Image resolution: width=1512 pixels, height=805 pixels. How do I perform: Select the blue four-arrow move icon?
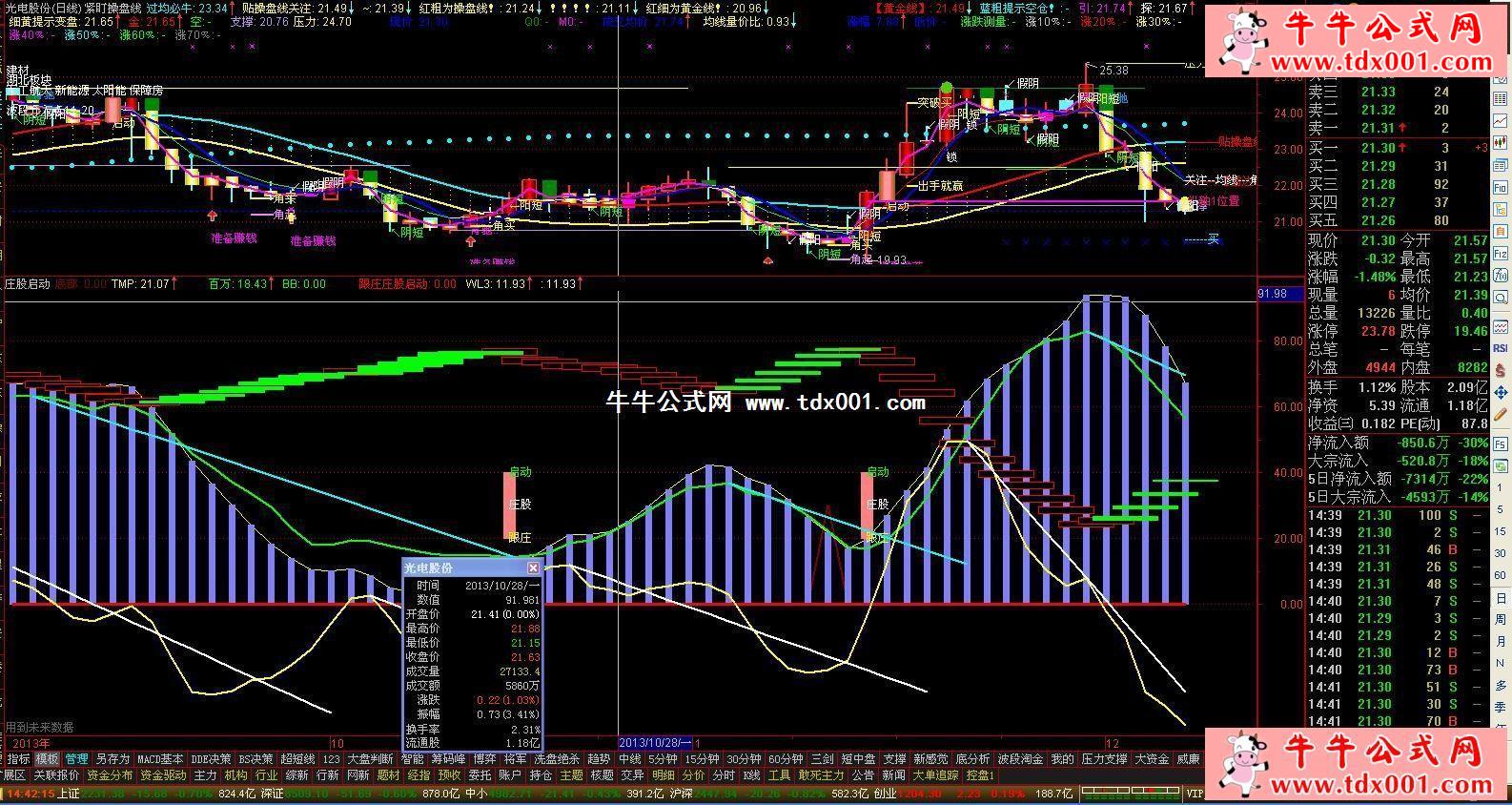(x=1500, y=392)
